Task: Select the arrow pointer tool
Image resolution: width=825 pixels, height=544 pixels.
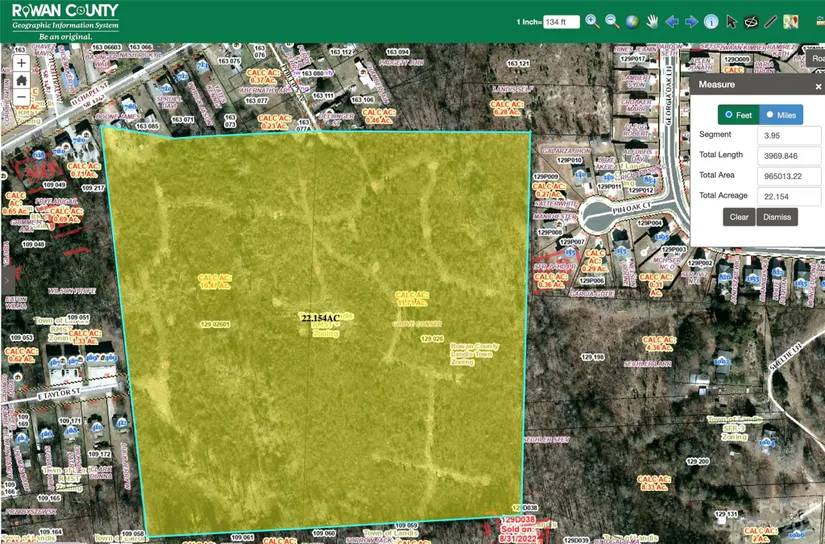Action: 731,21
